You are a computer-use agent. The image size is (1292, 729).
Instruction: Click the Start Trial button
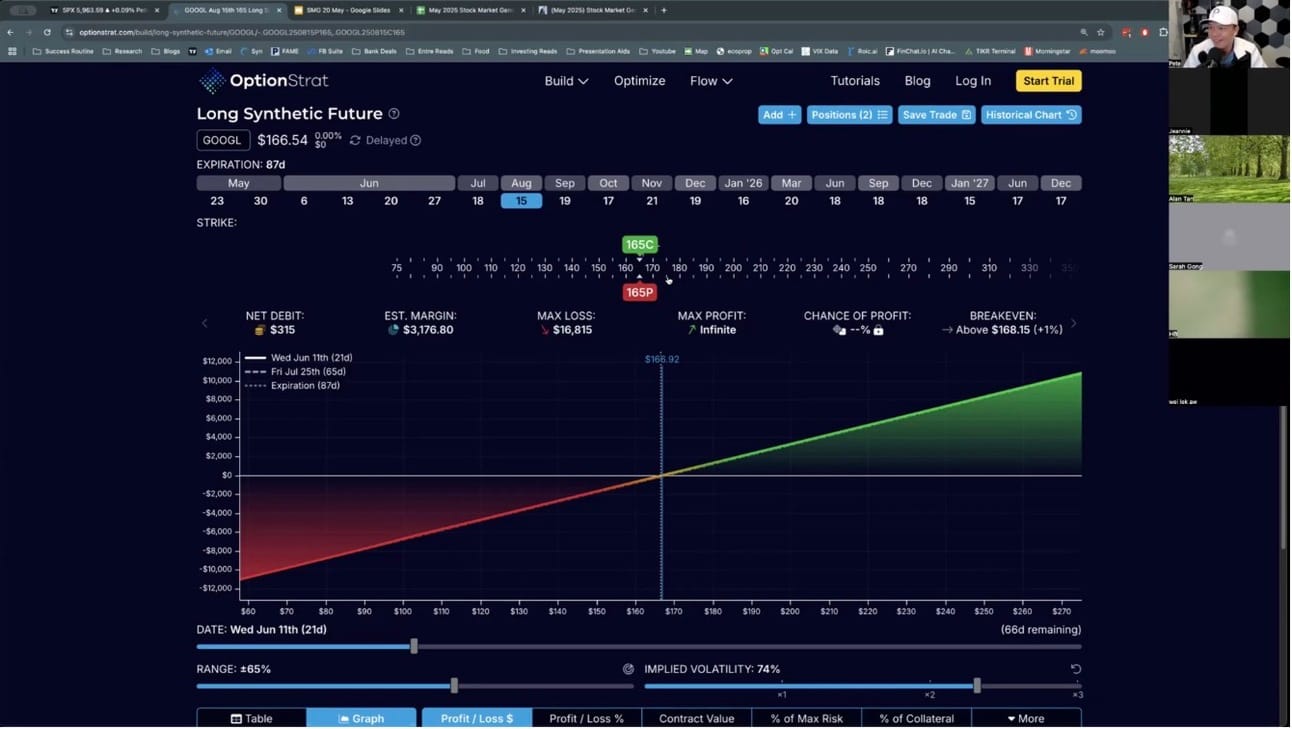pyautogui.click(x=1048, y=81)
